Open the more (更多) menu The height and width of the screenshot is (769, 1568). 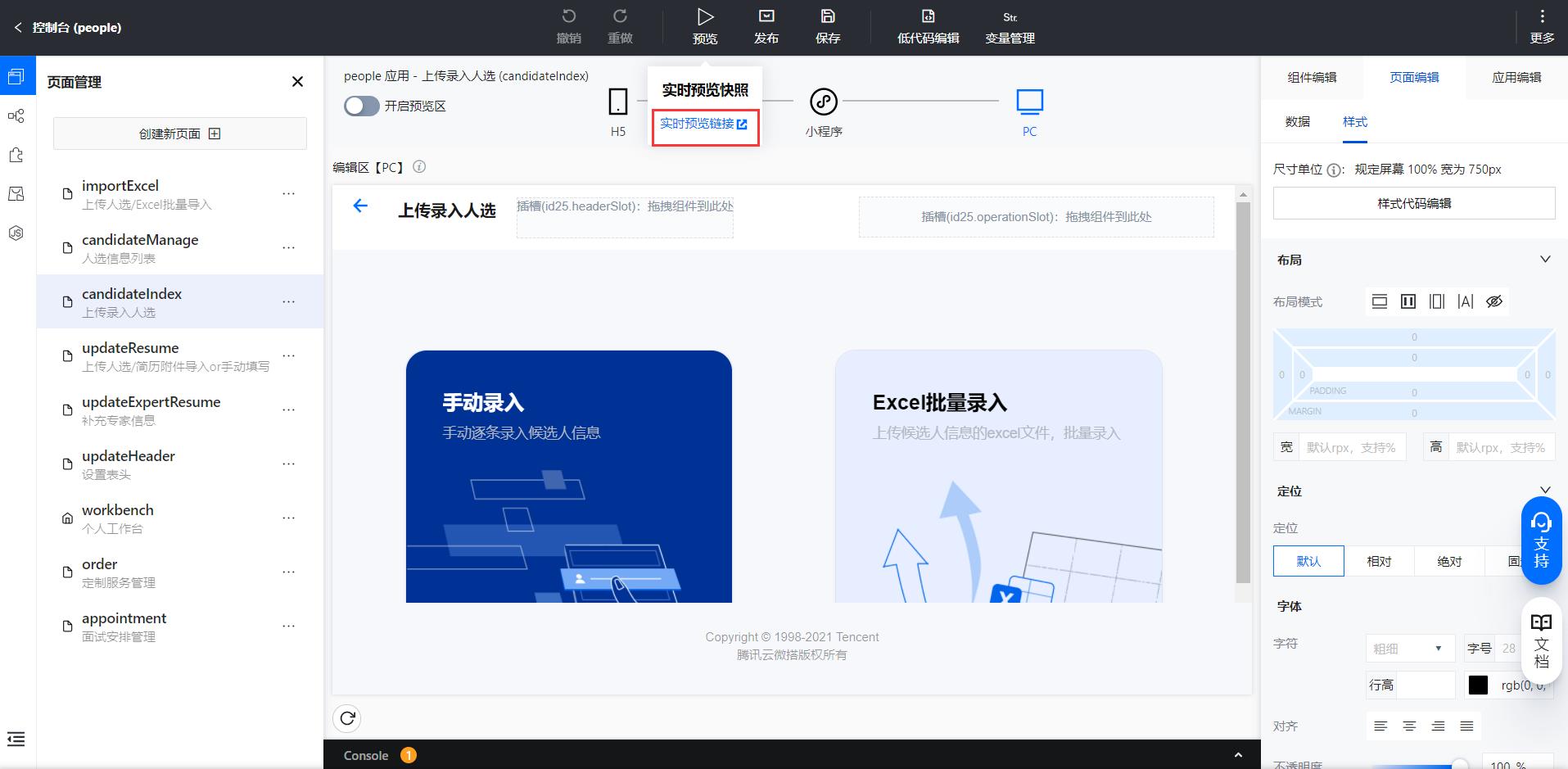(x=1542, y=26)
